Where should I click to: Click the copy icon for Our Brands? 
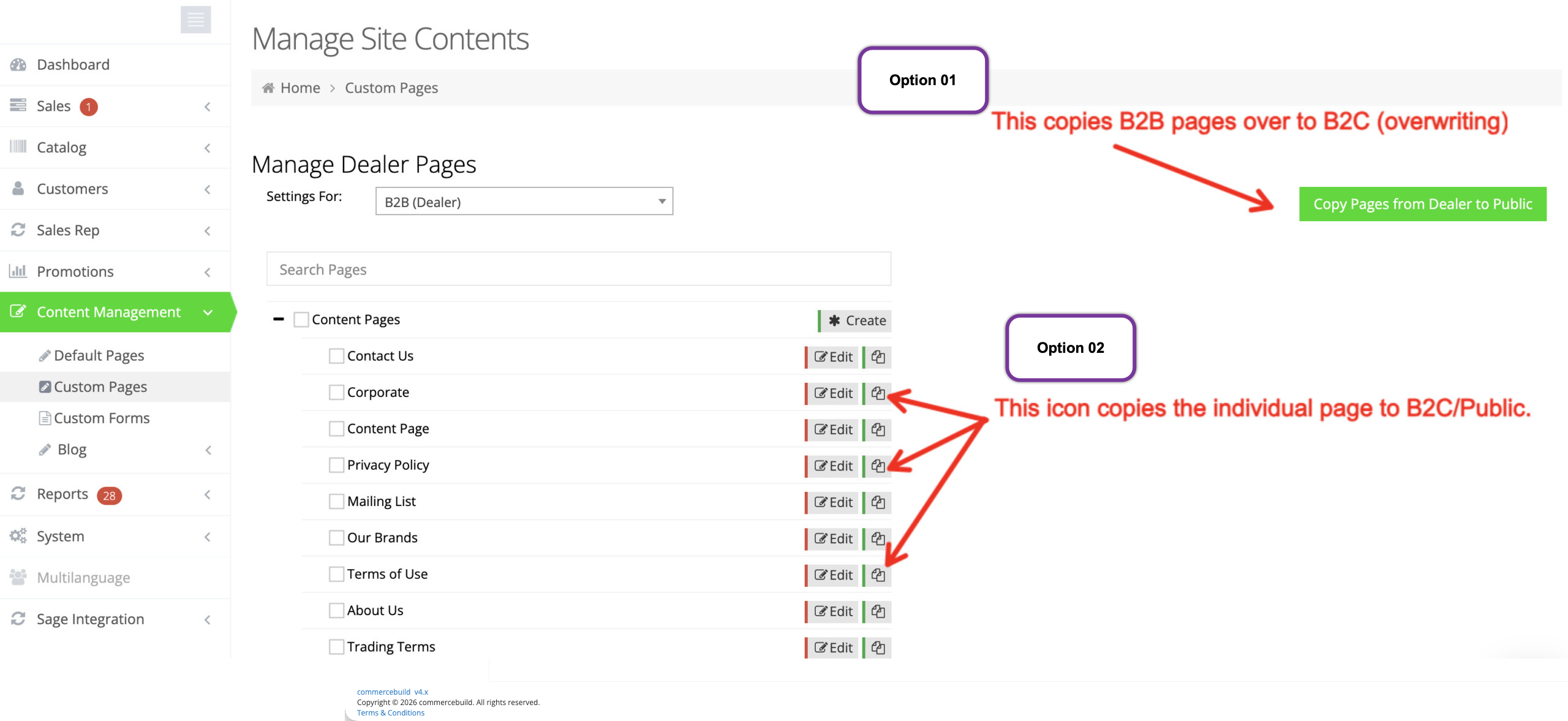pos(878,538)
